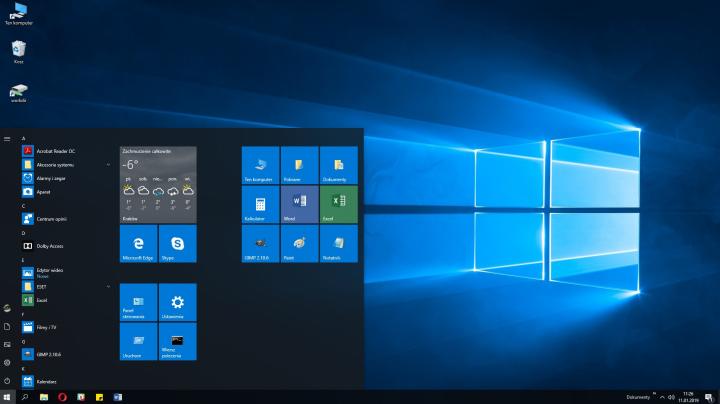Open the taskbar Dokumenty toolbar

pyautogui.click(x=638, y=397)
